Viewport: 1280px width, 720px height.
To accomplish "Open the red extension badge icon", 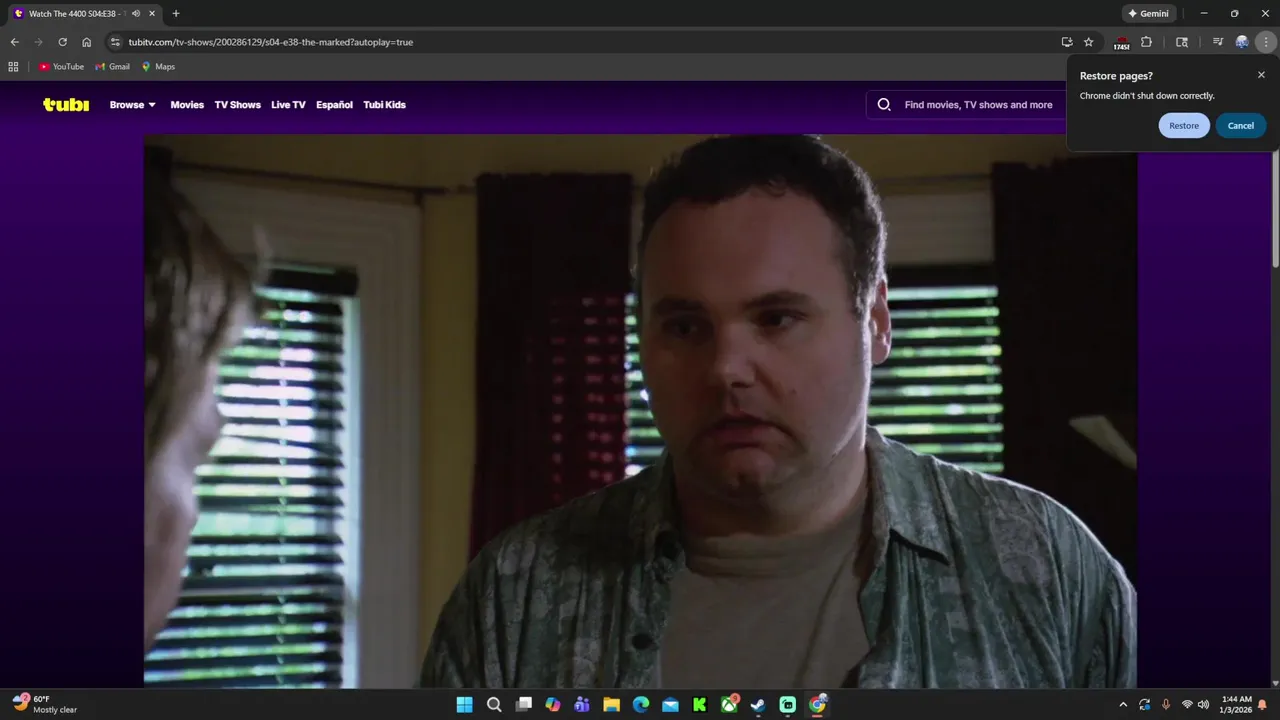I will [x=1122, y=42].
